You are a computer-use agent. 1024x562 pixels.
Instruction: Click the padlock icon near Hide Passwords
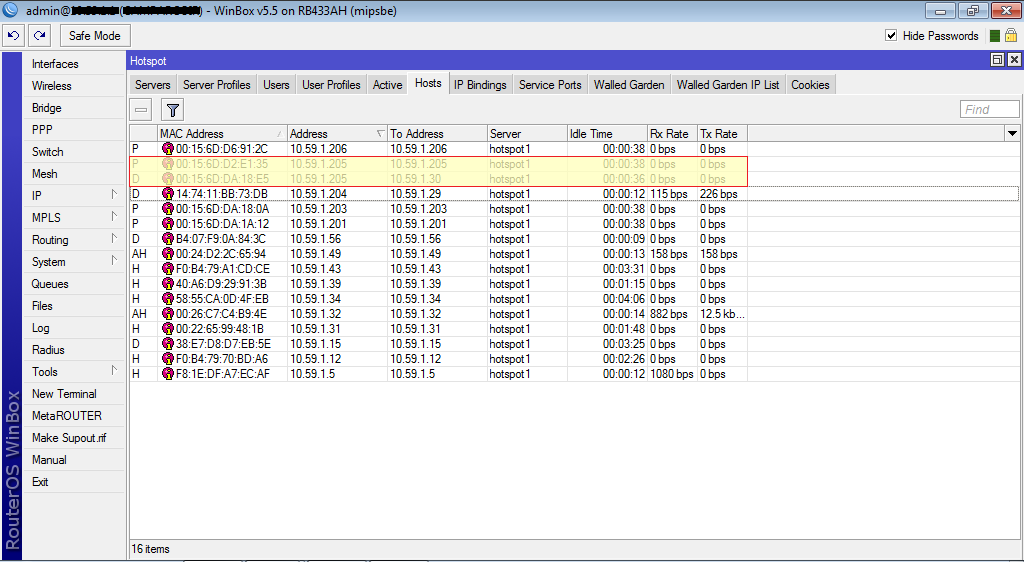point(1011,35)
